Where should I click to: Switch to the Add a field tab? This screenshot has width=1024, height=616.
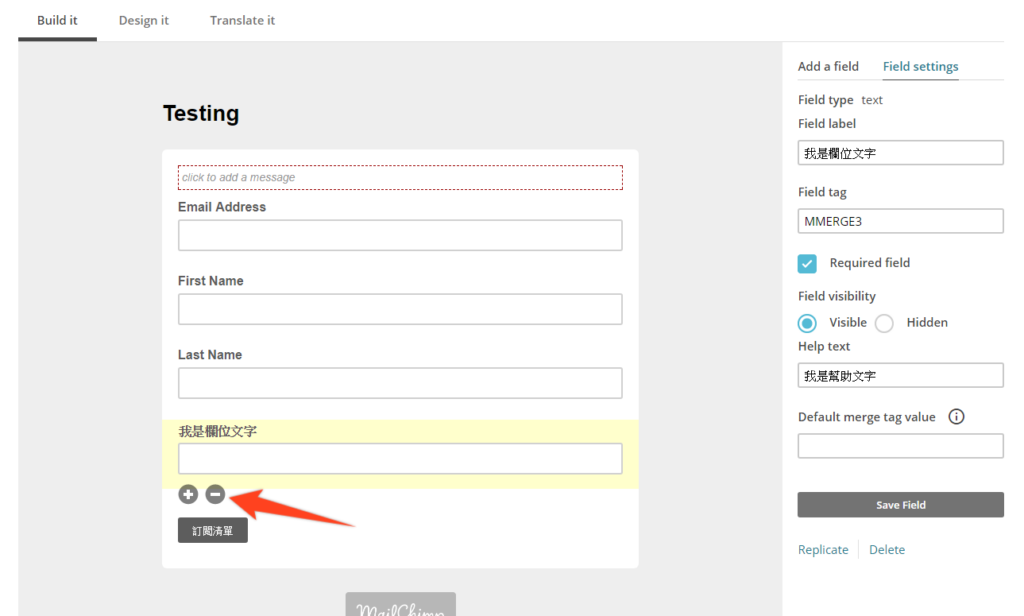pos(828,66)
